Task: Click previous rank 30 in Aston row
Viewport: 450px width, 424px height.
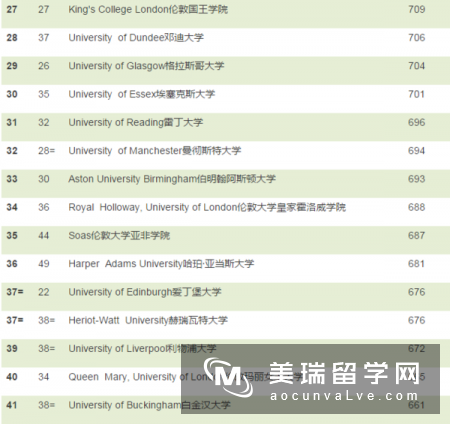Action: click(43, 179)
